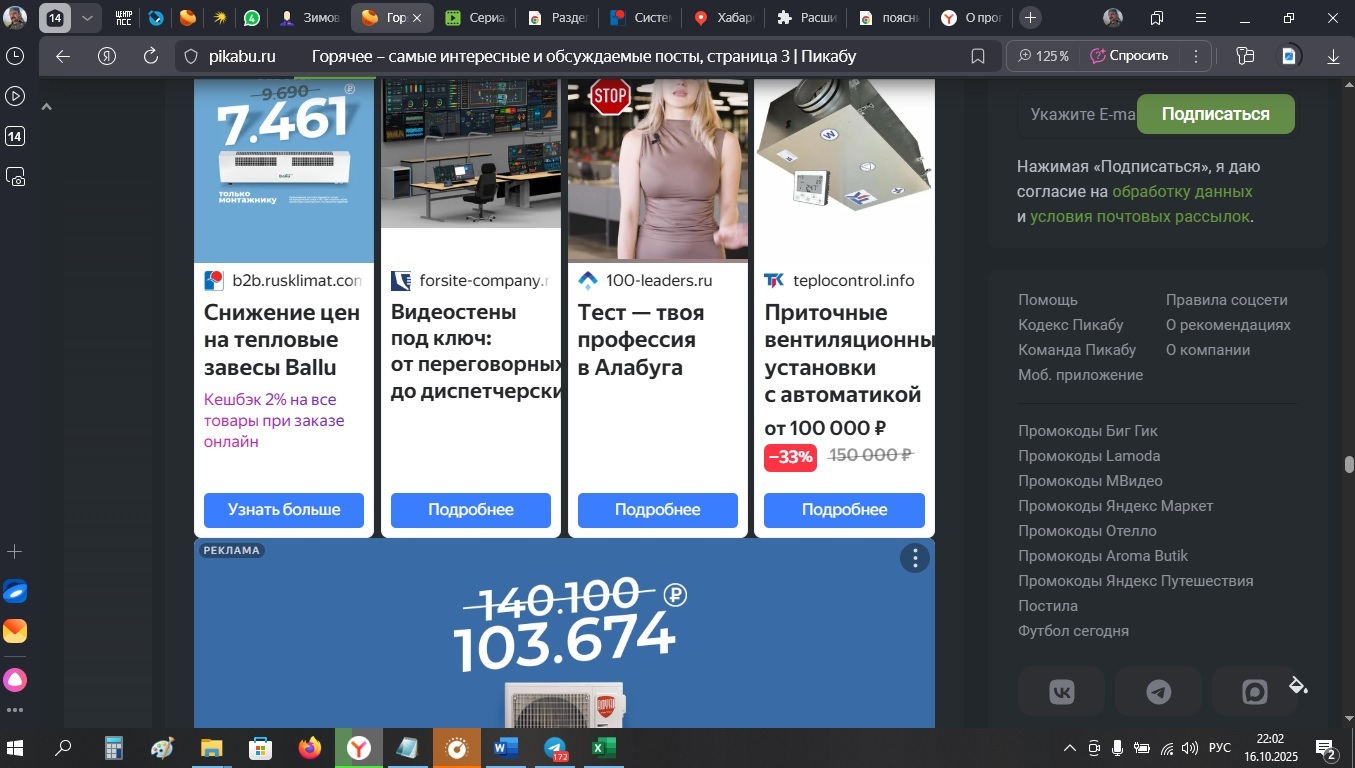Click Узнать больше on Ballu ad
This screenshot has height=768, width=1355.
283,510
